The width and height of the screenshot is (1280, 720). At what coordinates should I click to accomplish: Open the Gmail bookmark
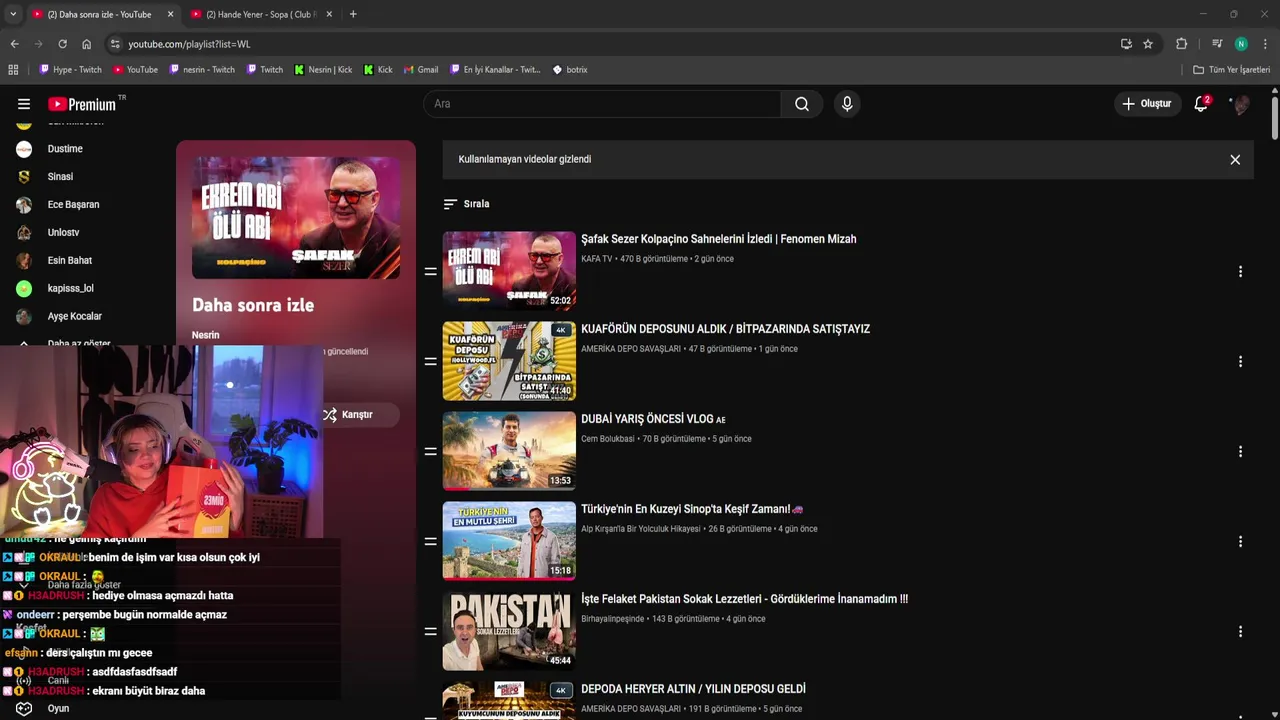(420, 70)
